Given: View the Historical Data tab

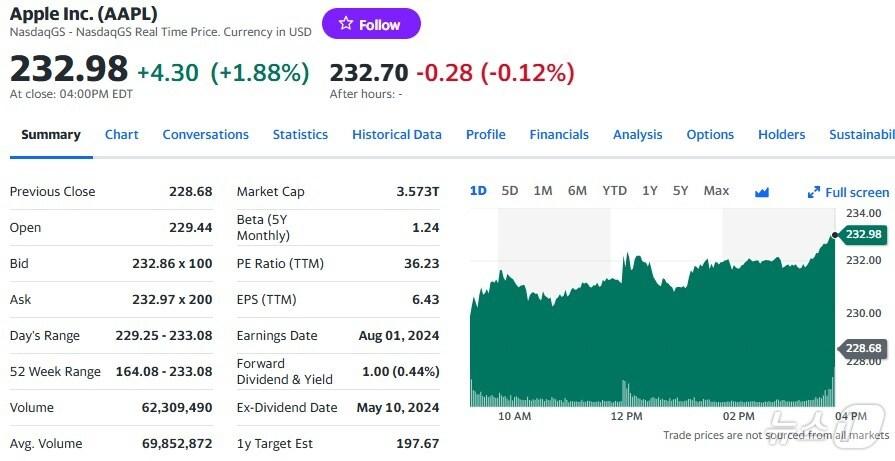Looking at the screenshot, I should tap(396, 134).
